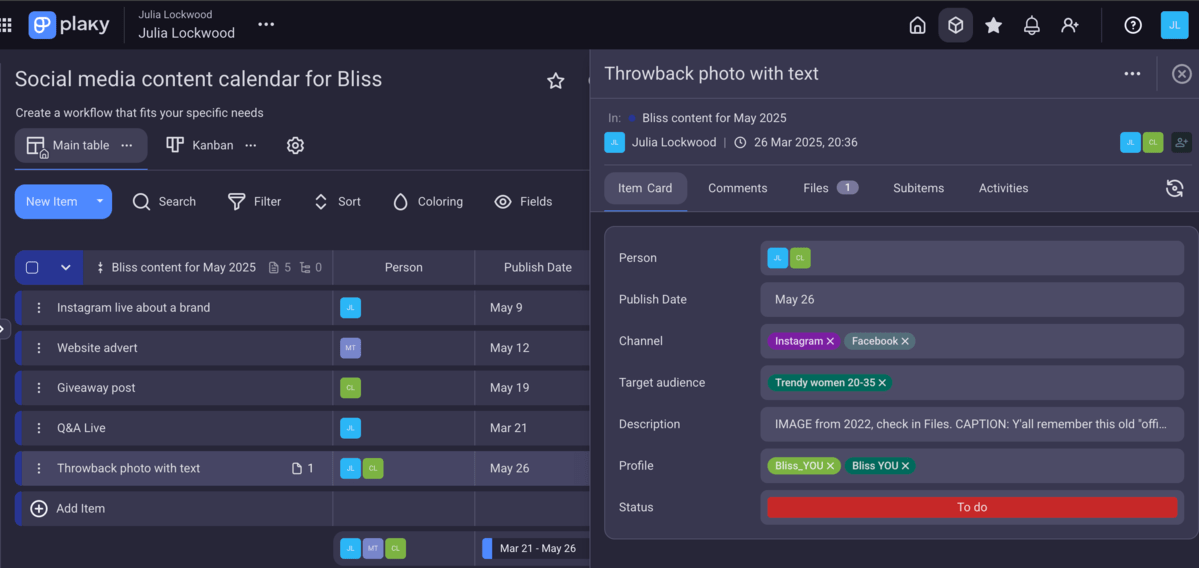Open the Home icon in top bar
The image size is (1199, 568).
[x=917, y=25]
